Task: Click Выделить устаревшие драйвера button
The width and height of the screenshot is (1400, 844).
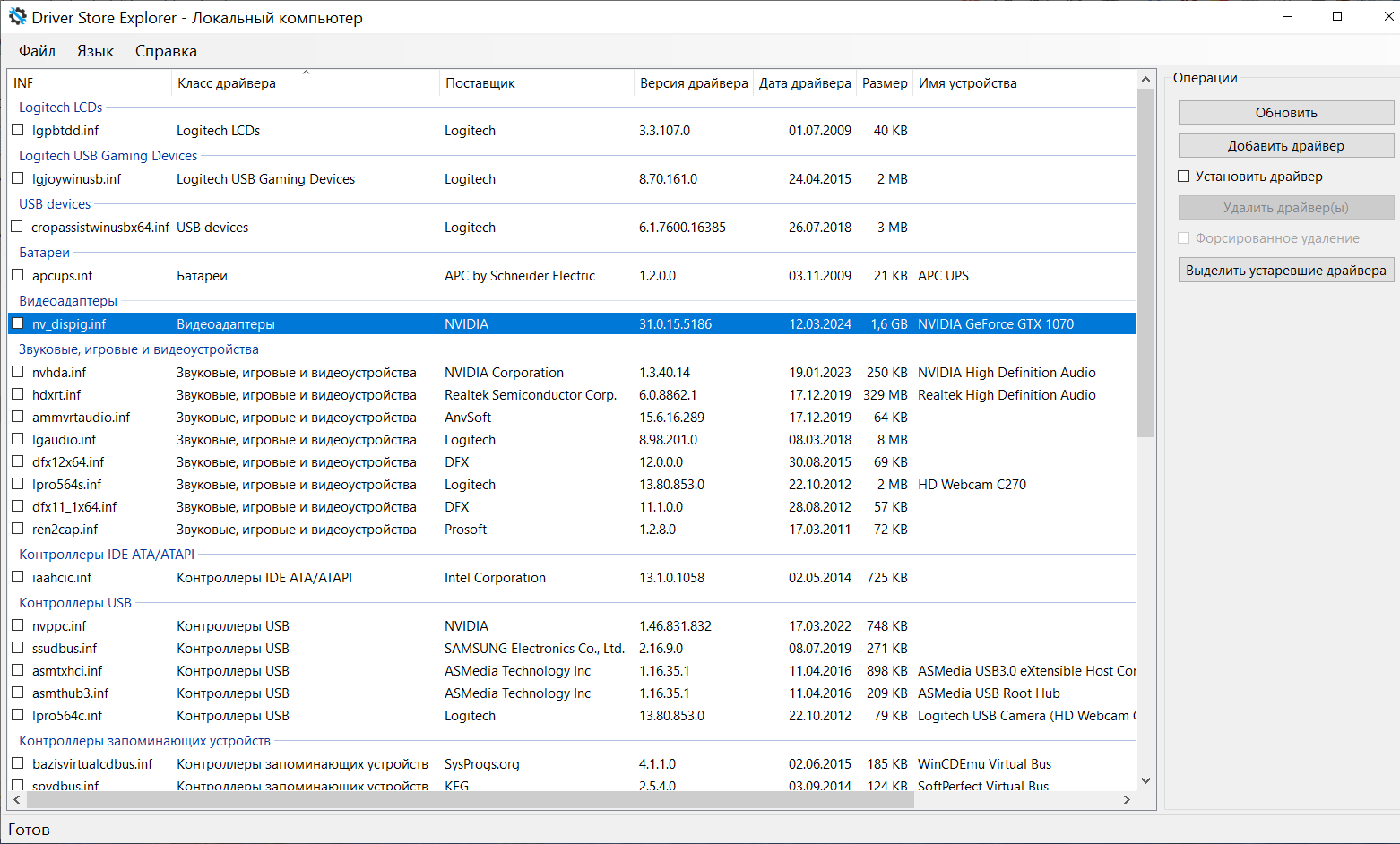Action: point(1286,271)
